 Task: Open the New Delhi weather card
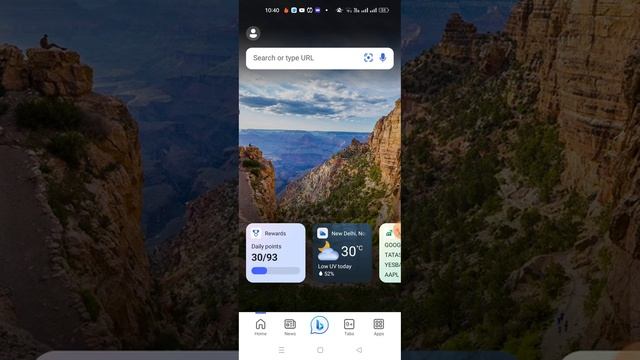click(342, 253)
